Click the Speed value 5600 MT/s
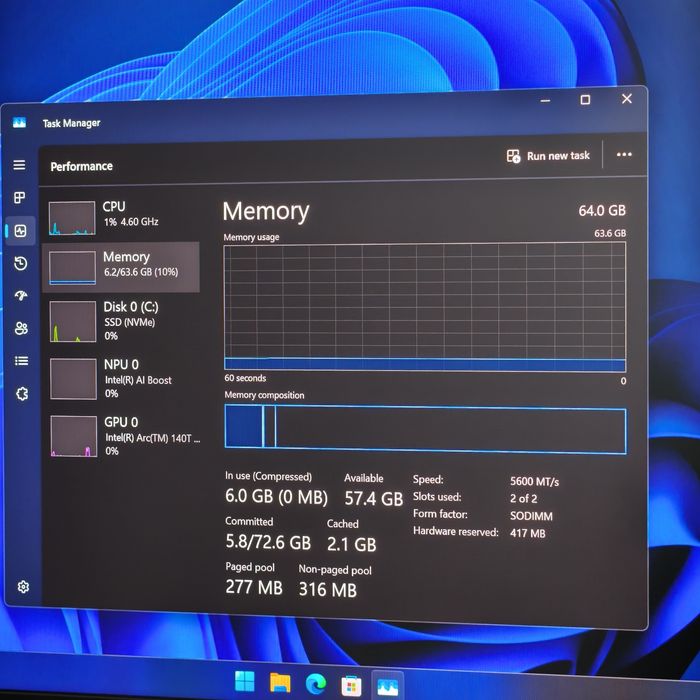 534,481
